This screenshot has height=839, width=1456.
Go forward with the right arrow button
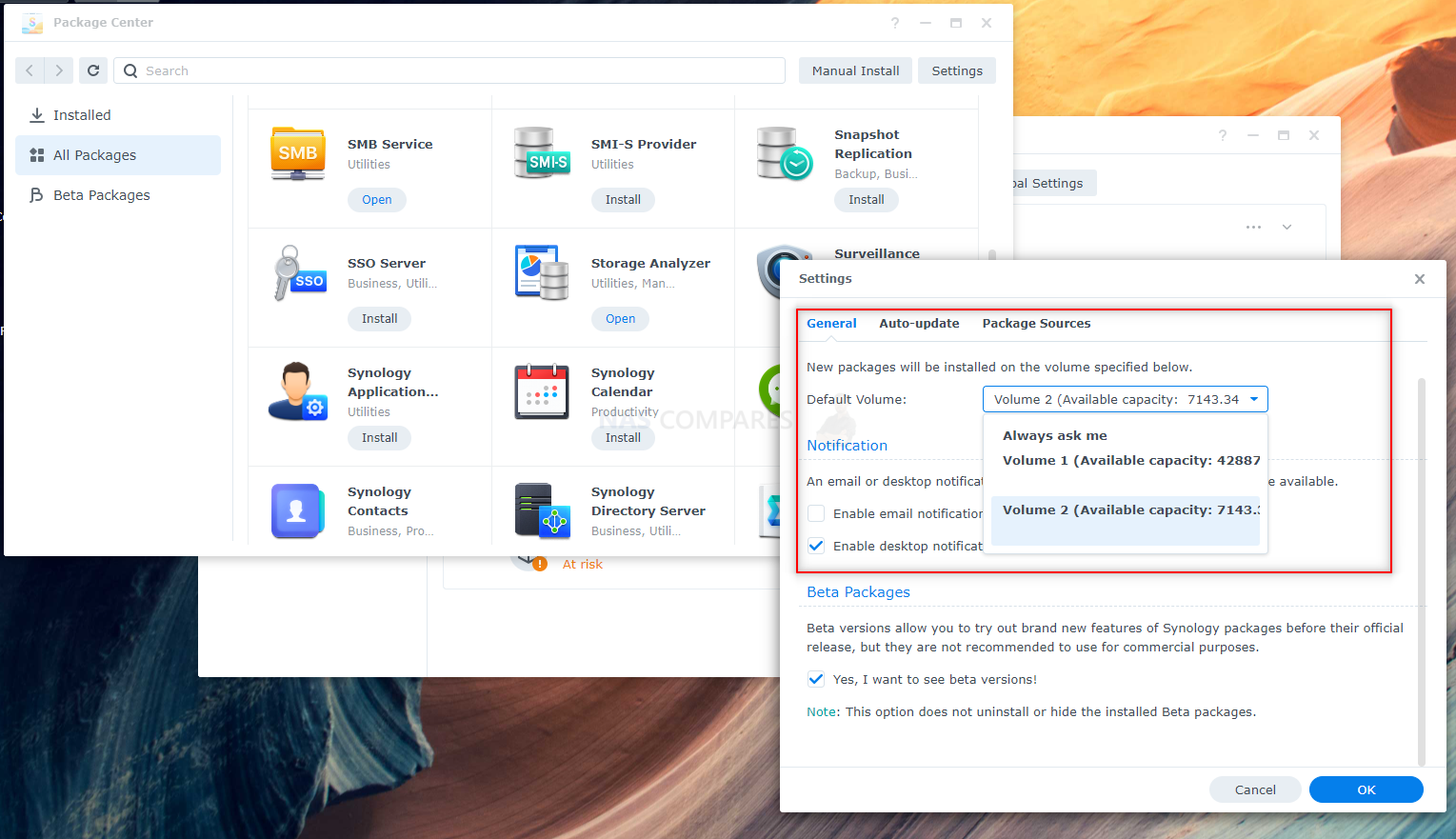click(x=59, y=70)
